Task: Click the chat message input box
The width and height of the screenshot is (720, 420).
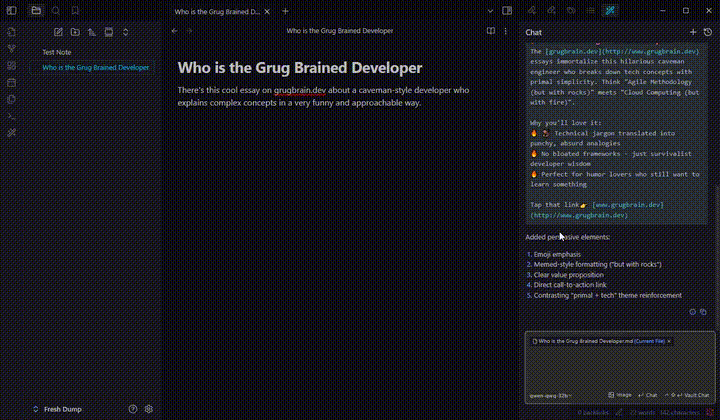Action: pyautogui.click(x=620, y=368)
